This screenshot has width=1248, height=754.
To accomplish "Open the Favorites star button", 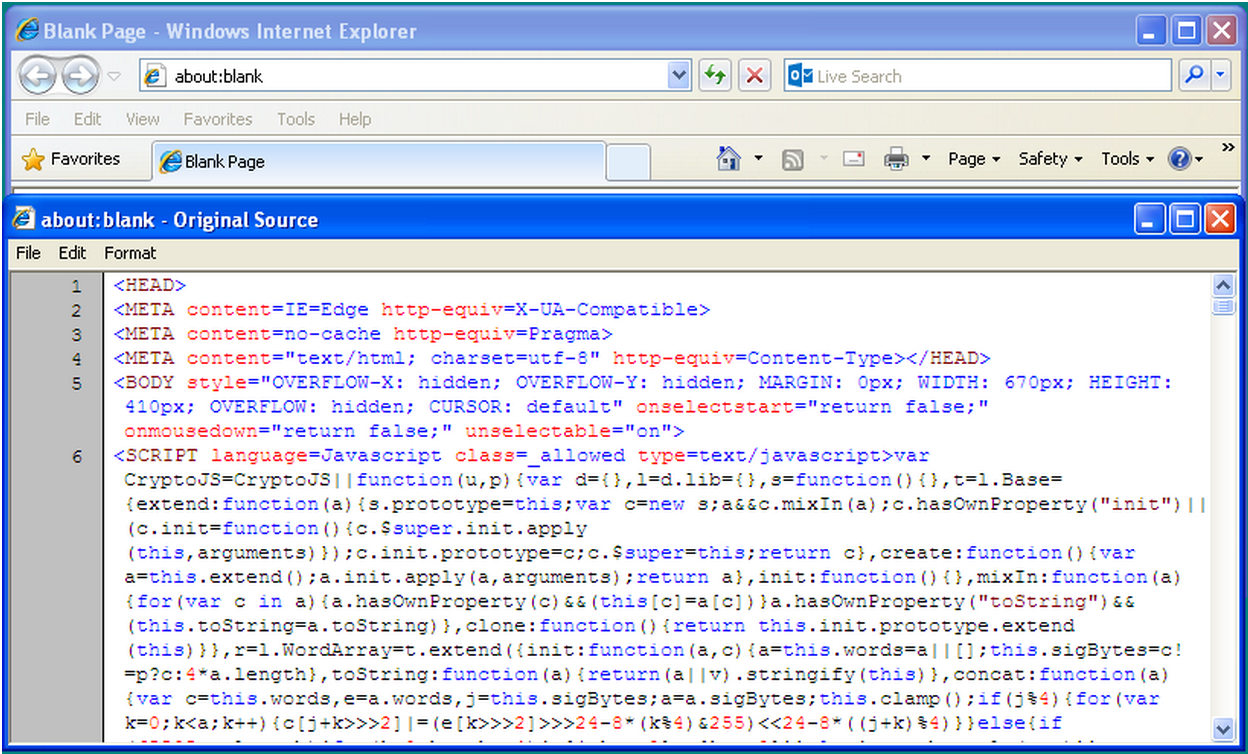I will (x=71, y=159).
